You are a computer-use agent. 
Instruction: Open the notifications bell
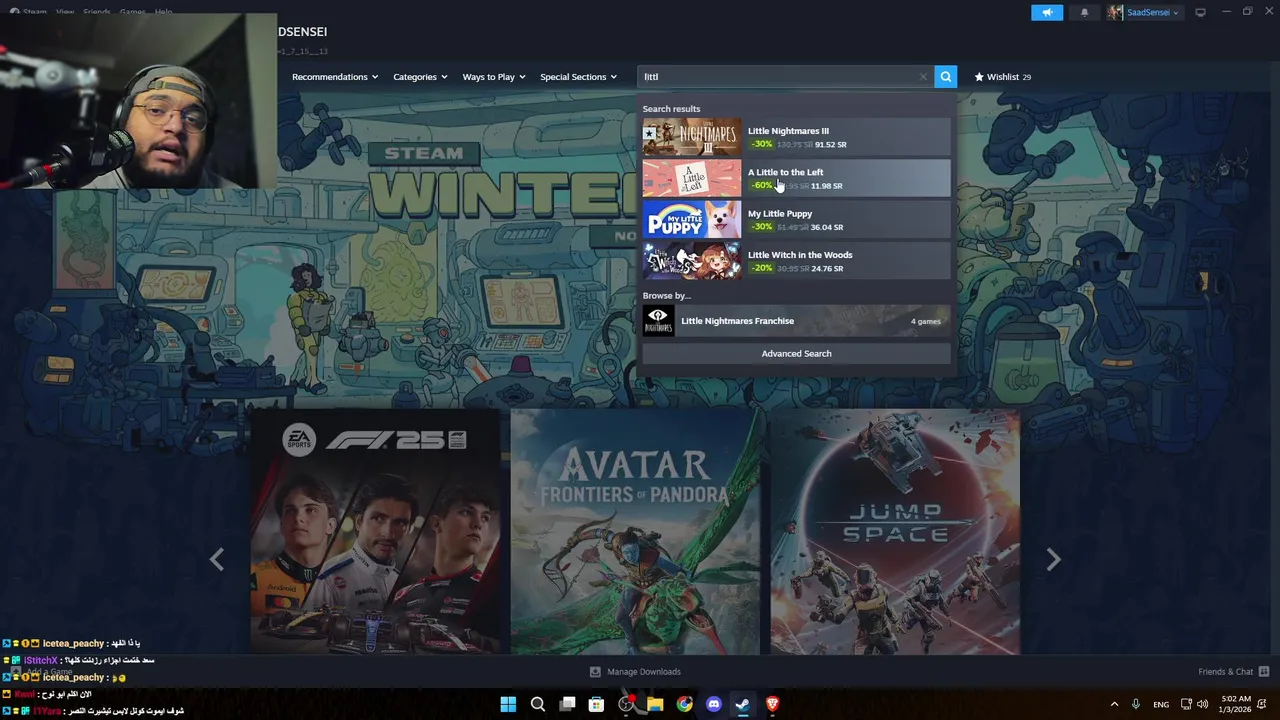(x=1084, y=12)
